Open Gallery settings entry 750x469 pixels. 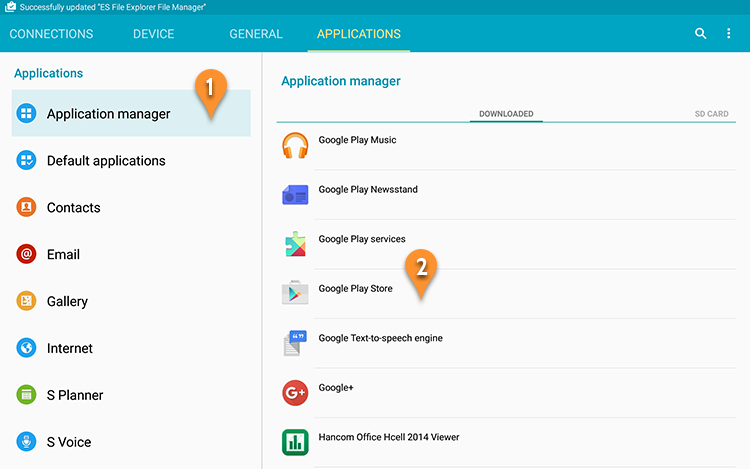tap(131, 301)
